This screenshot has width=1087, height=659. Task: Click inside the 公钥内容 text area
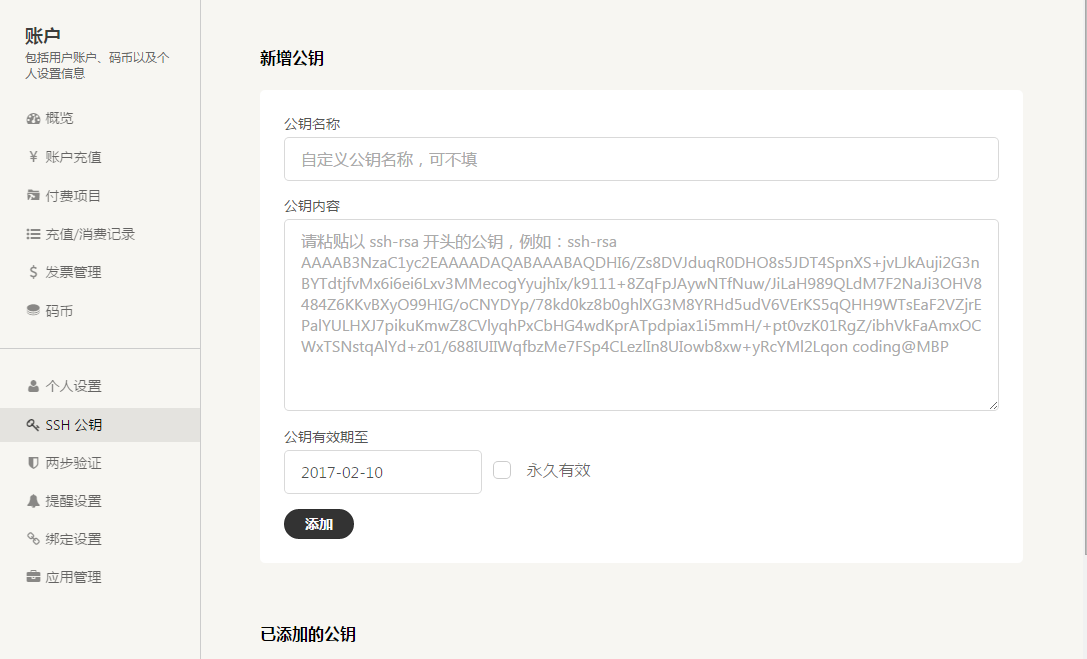click(641, 315)
